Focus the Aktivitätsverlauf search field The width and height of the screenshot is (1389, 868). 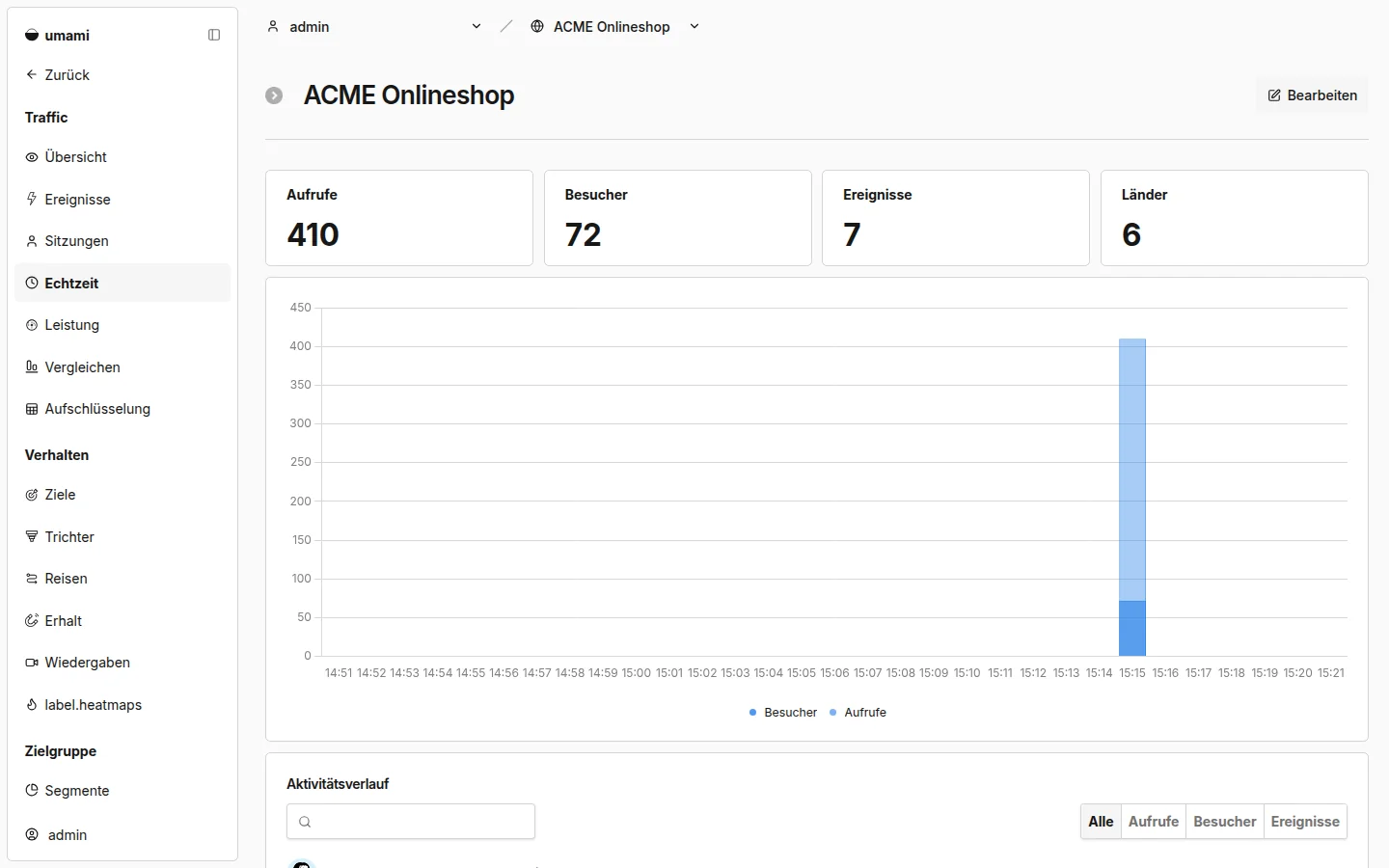[x=411, y=822]
